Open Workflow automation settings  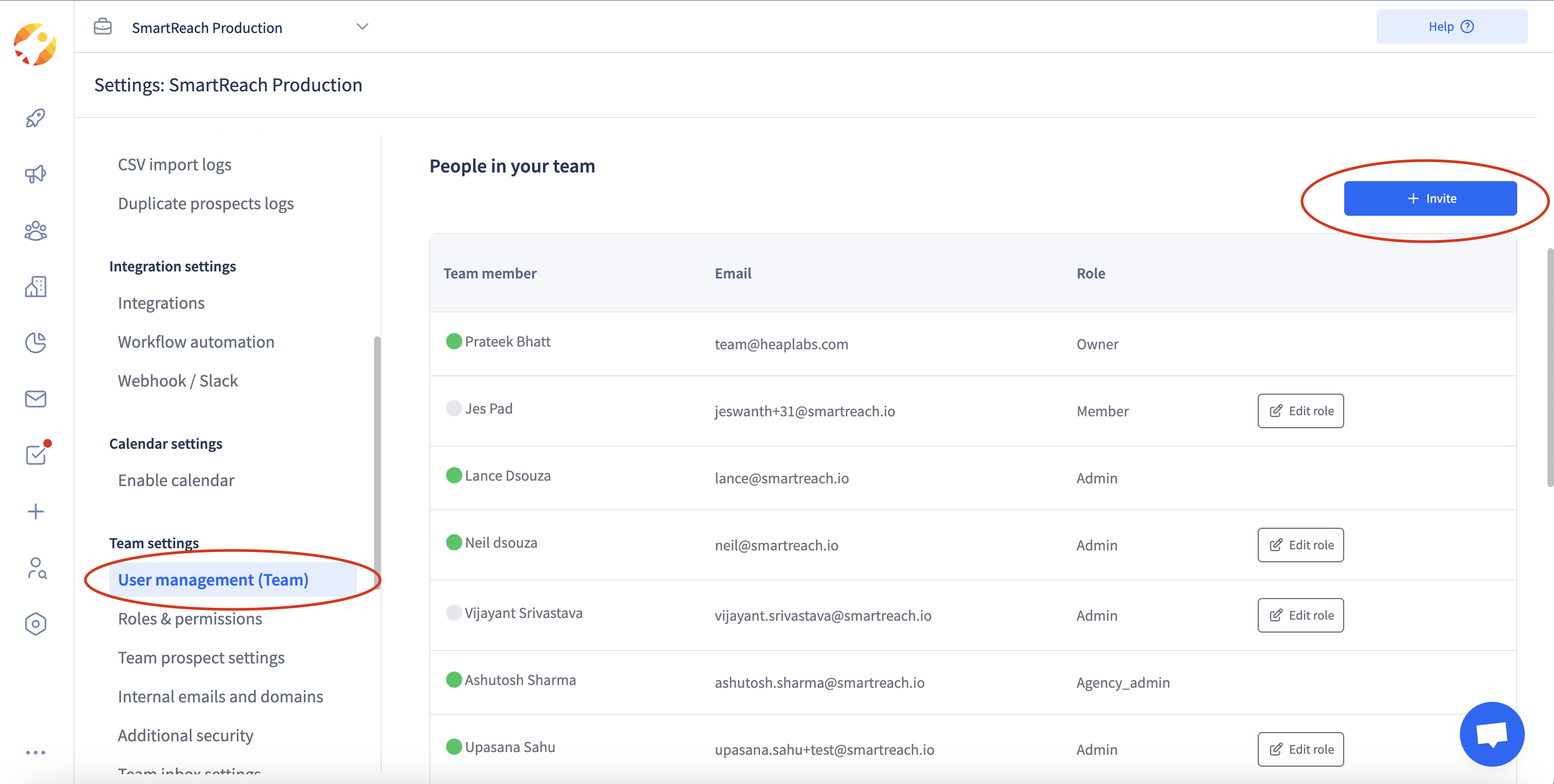pos(195,342)
